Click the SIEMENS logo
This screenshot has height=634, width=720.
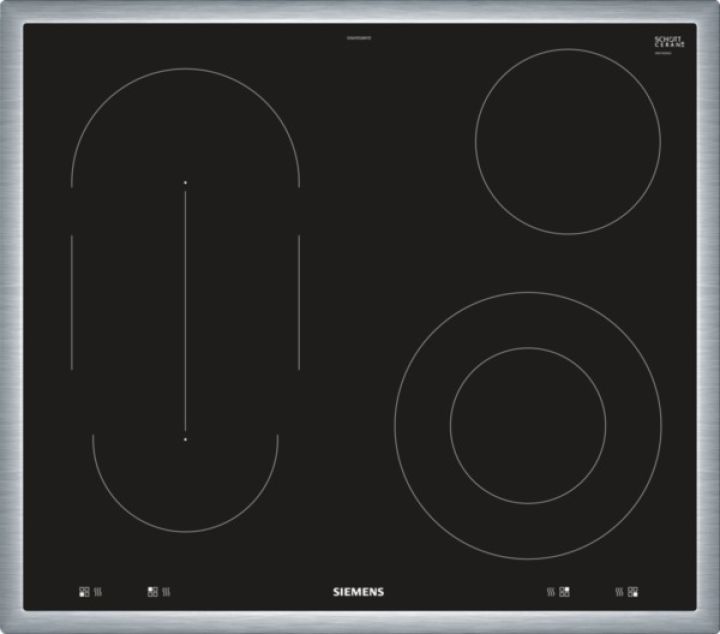(358, 592)
